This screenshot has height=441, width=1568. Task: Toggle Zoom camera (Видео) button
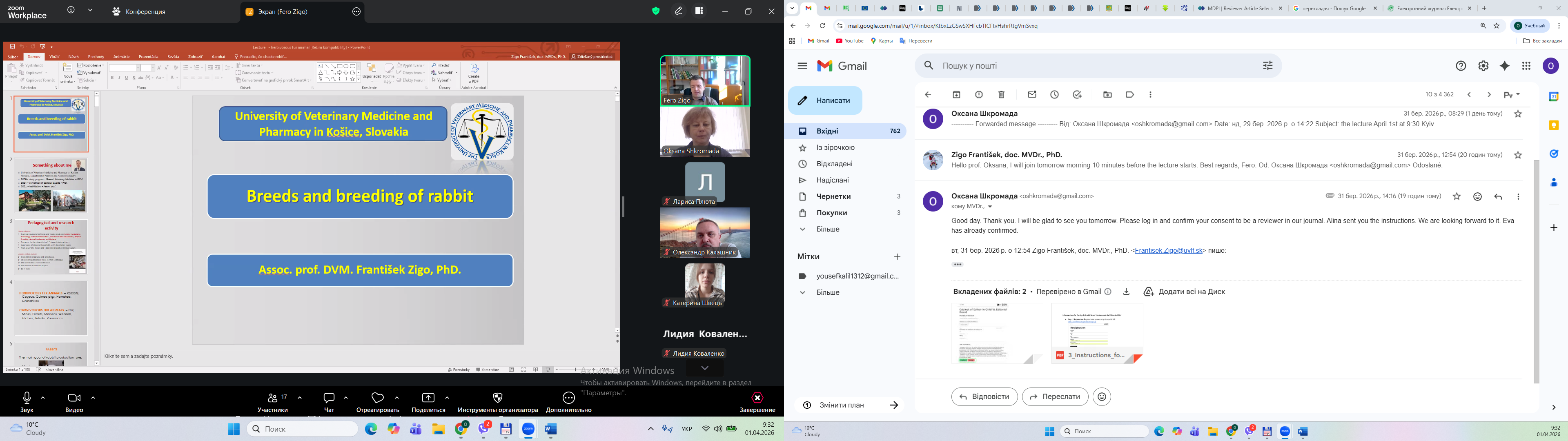pyautogui.click(x=73, y=399)
